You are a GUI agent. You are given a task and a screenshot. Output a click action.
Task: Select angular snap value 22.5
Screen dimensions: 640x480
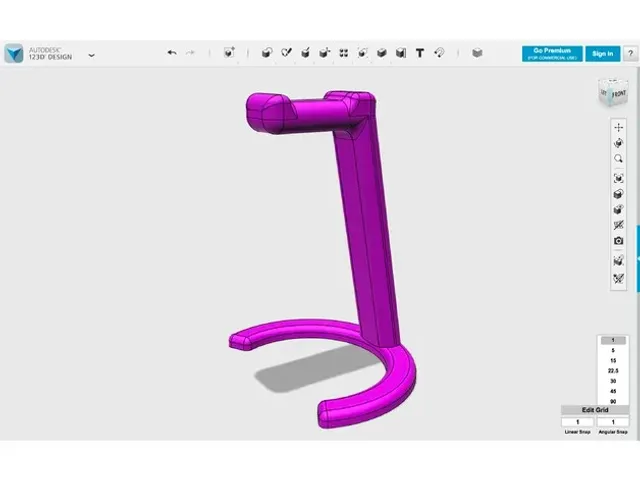tap(613, 371)
